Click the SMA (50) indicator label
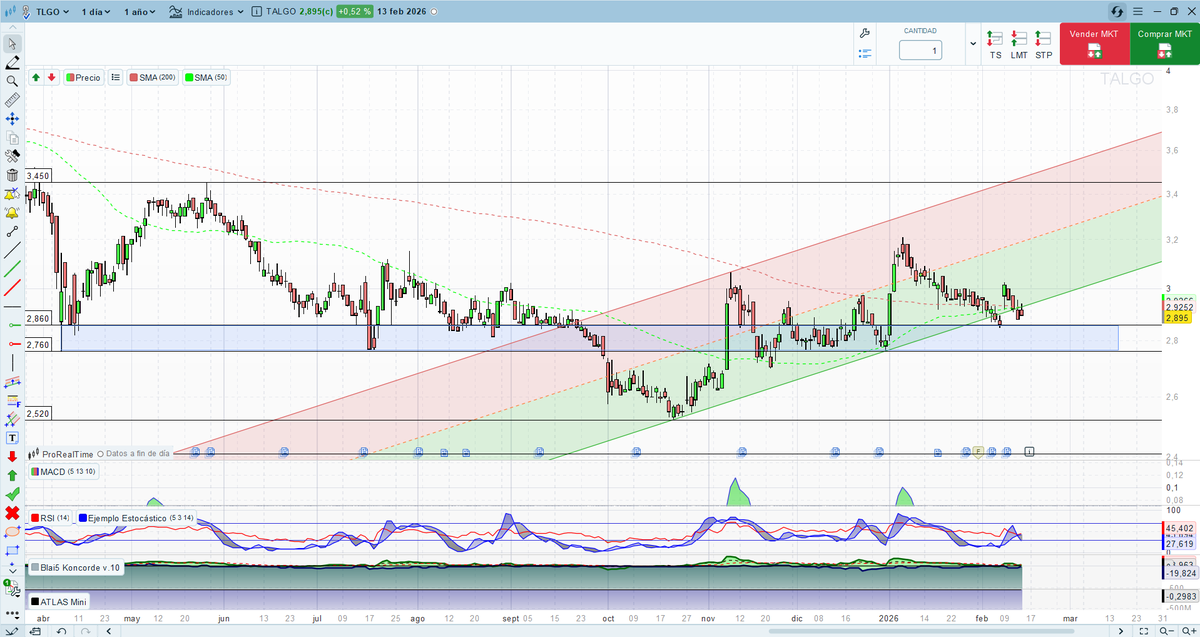Screen dimensions: 1200x637 point(206,77)
